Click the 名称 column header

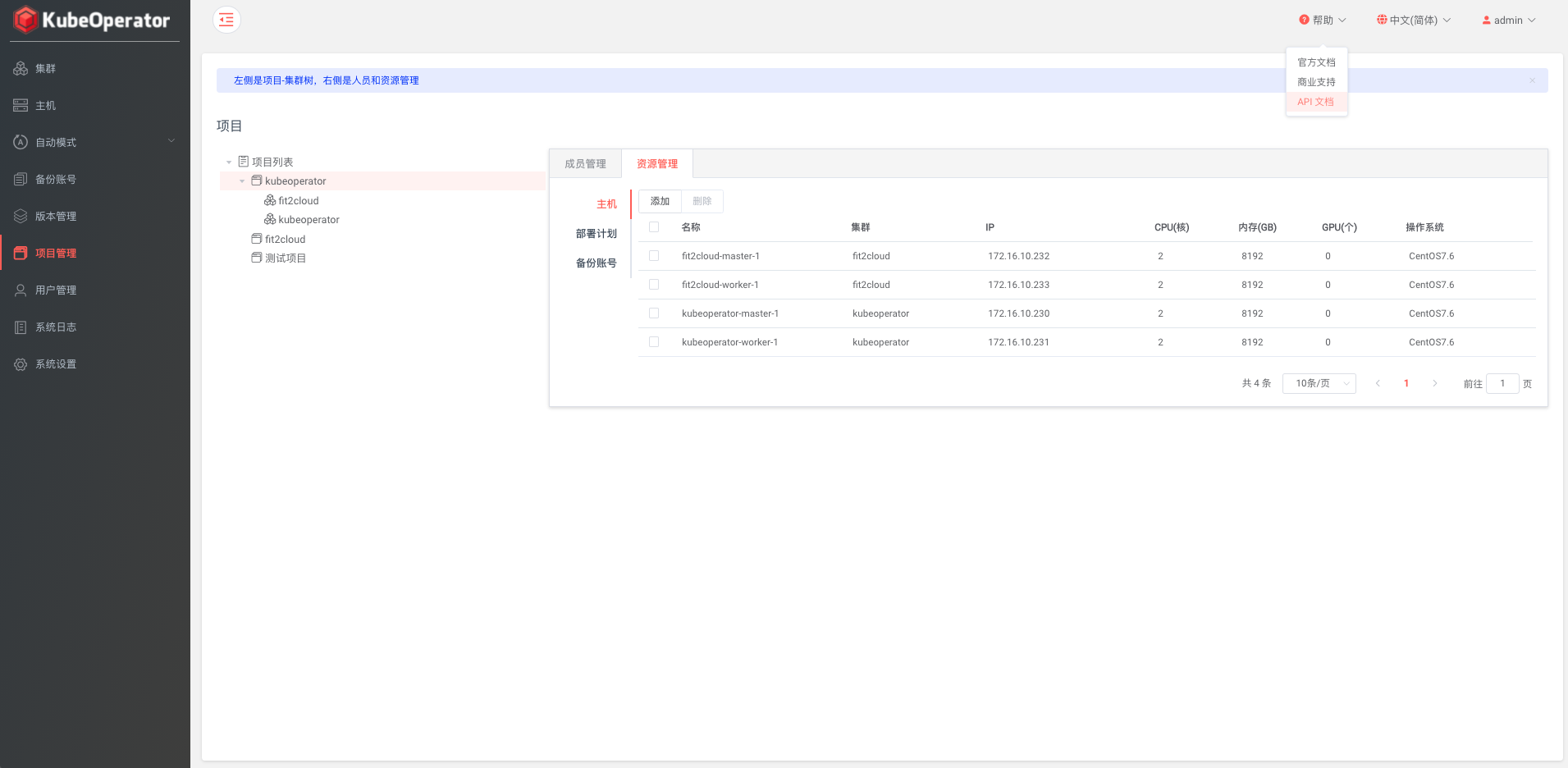click(691, 227)
